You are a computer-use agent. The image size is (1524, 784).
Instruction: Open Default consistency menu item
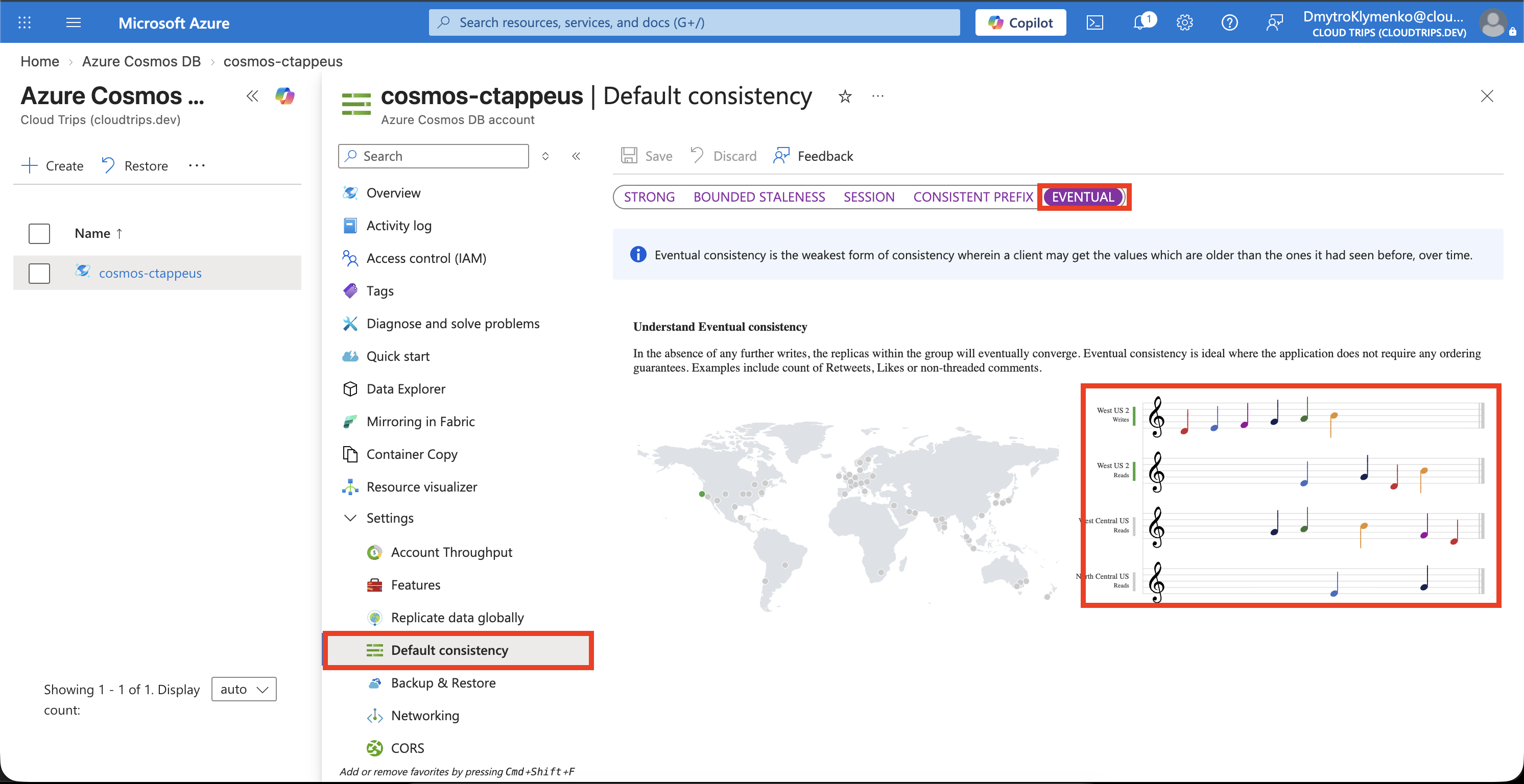point(459,650)
